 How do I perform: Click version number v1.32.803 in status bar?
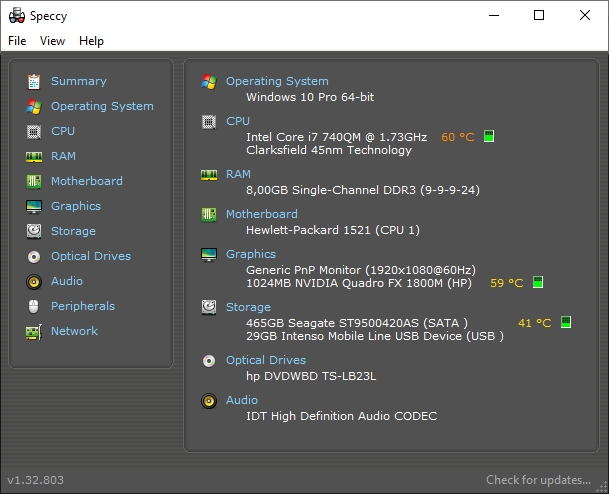(35, 480)
